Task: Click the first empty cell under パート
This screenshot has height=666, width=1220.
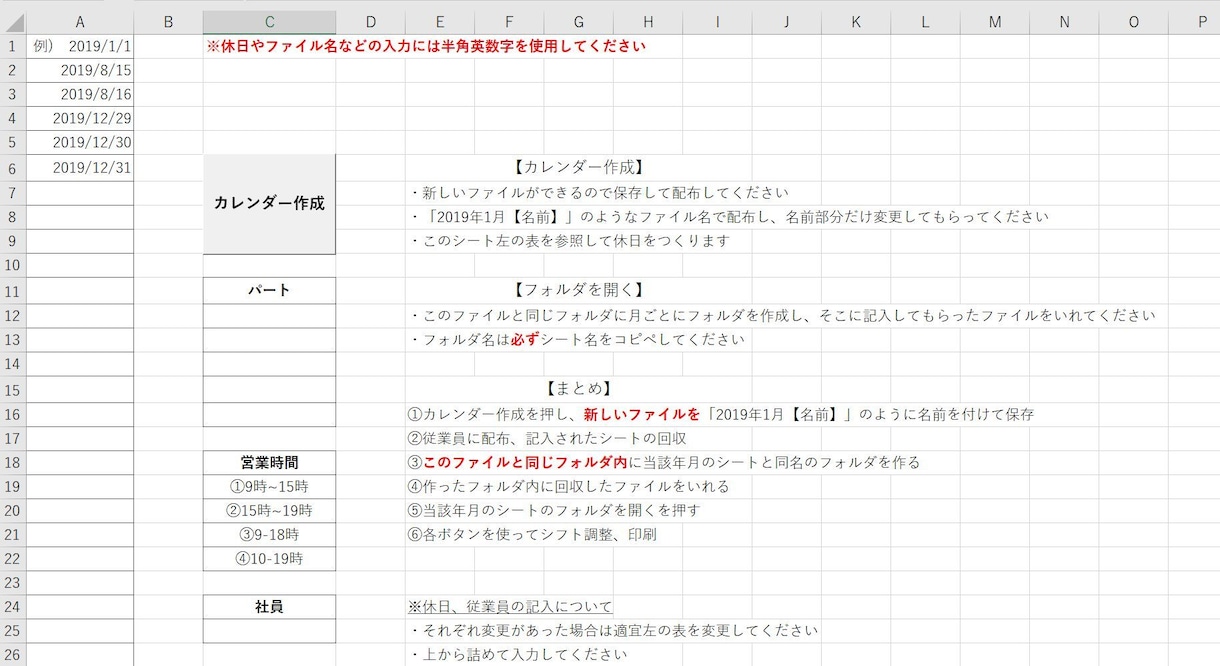Action: (x=269, y=315)
